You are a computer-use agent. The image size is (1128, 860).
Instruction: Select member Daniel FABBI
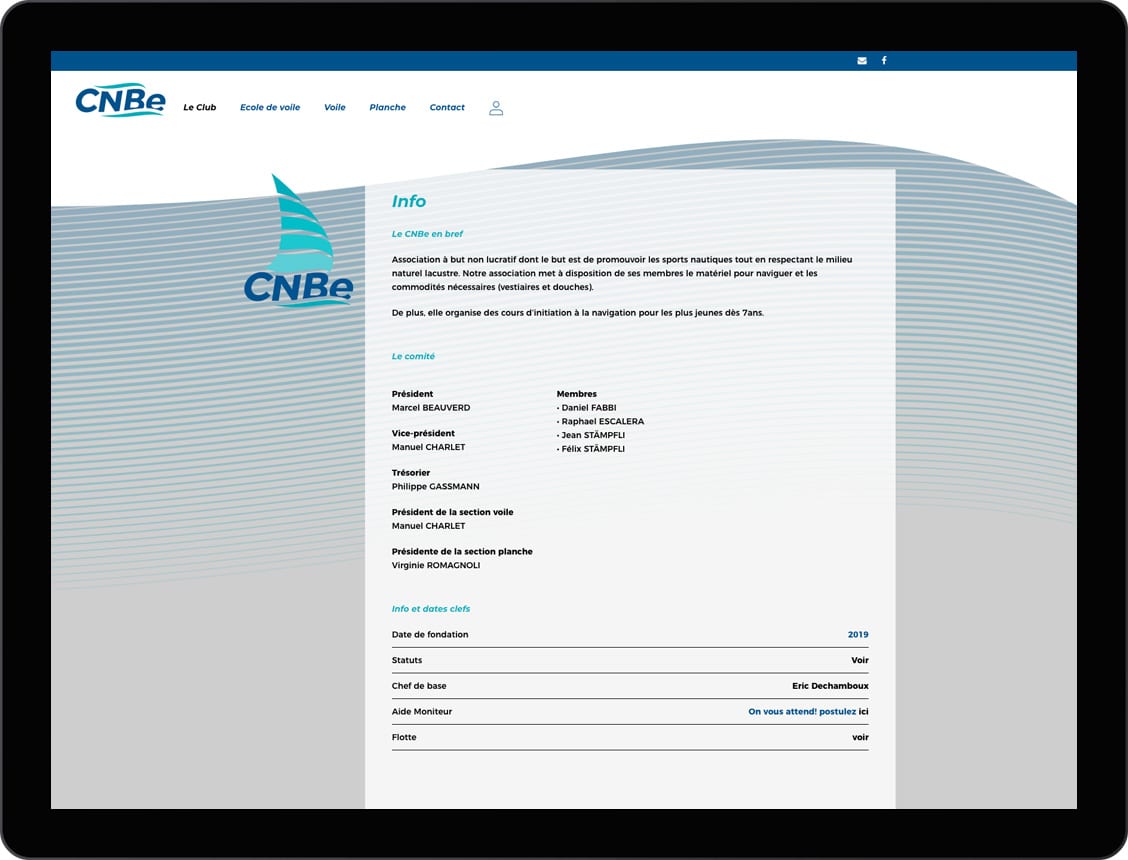(x=588, y=407)
